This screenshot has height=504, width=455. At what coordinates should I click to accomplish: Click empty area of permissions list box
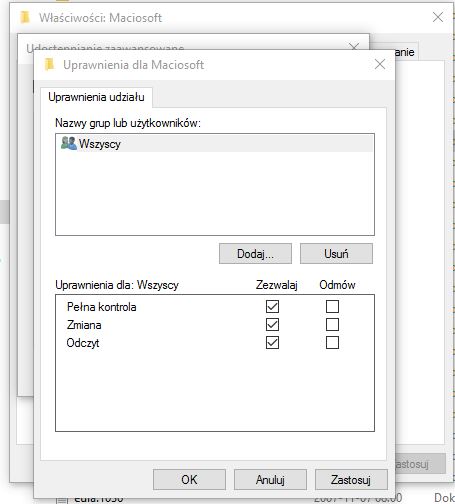(x=215, y=390)
